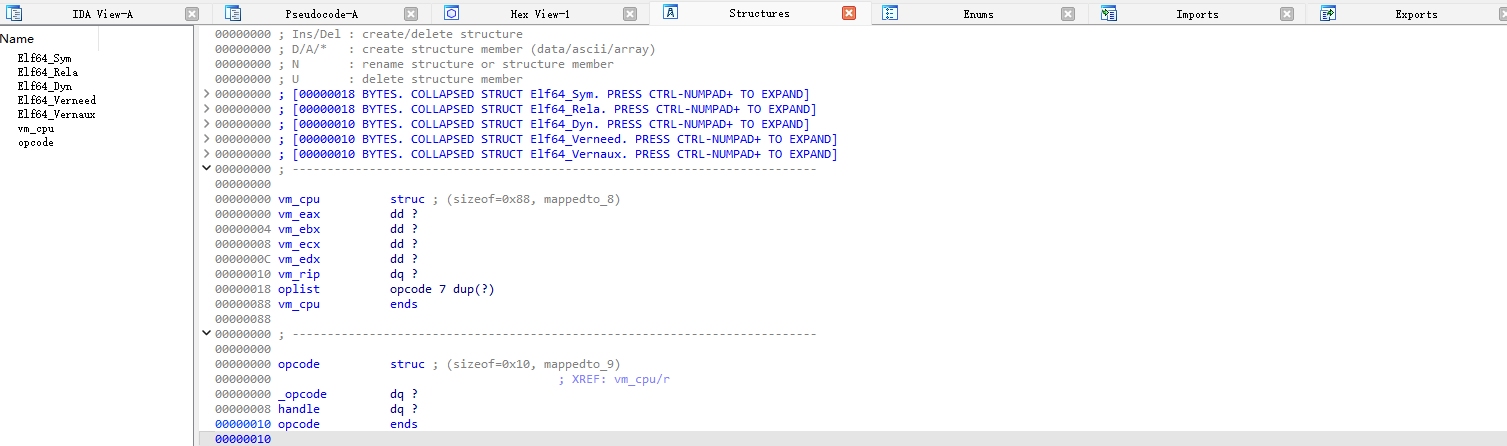
Task: Select Elf64_Verneed in the Name list
Action: point(56,100)
